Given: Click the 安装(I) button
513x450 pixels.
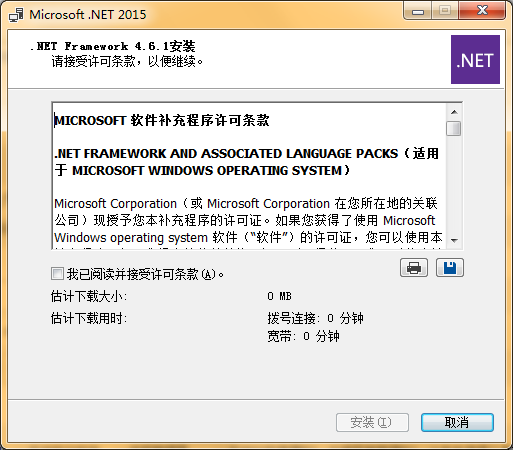Looking at the screenshot, I should point(372,422).
